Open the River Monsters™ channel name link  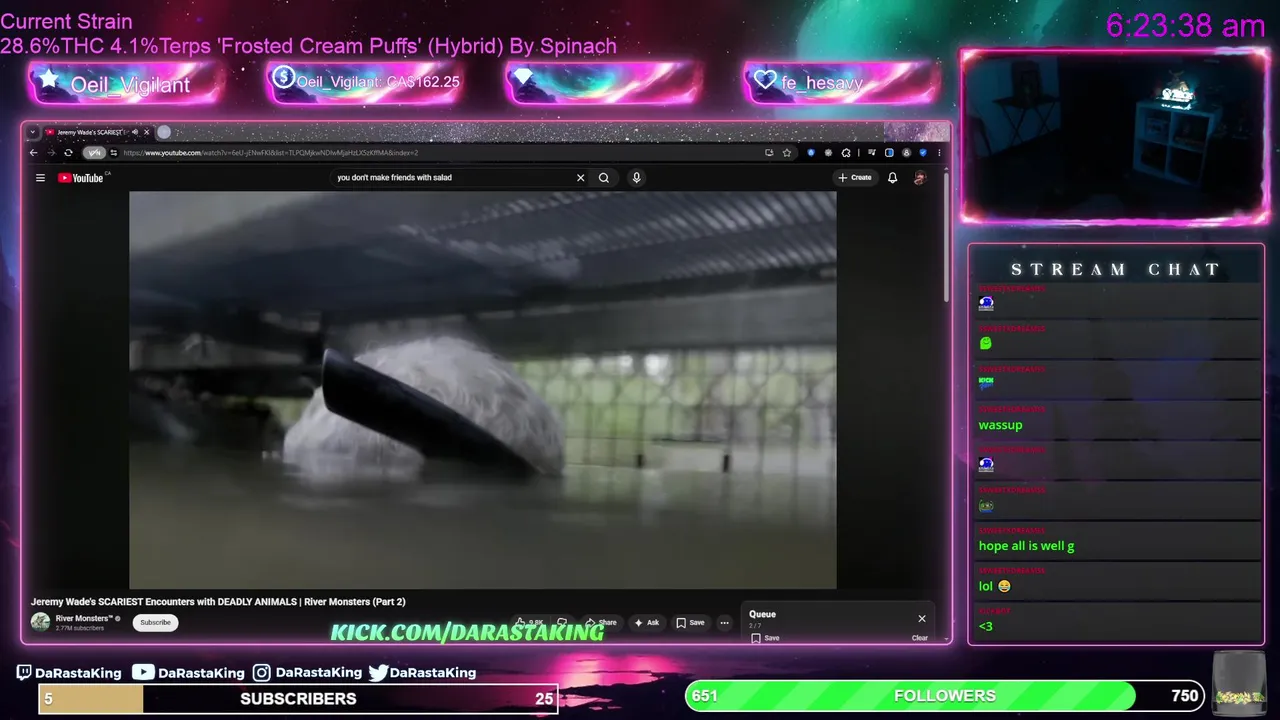[x=84, y=618]
